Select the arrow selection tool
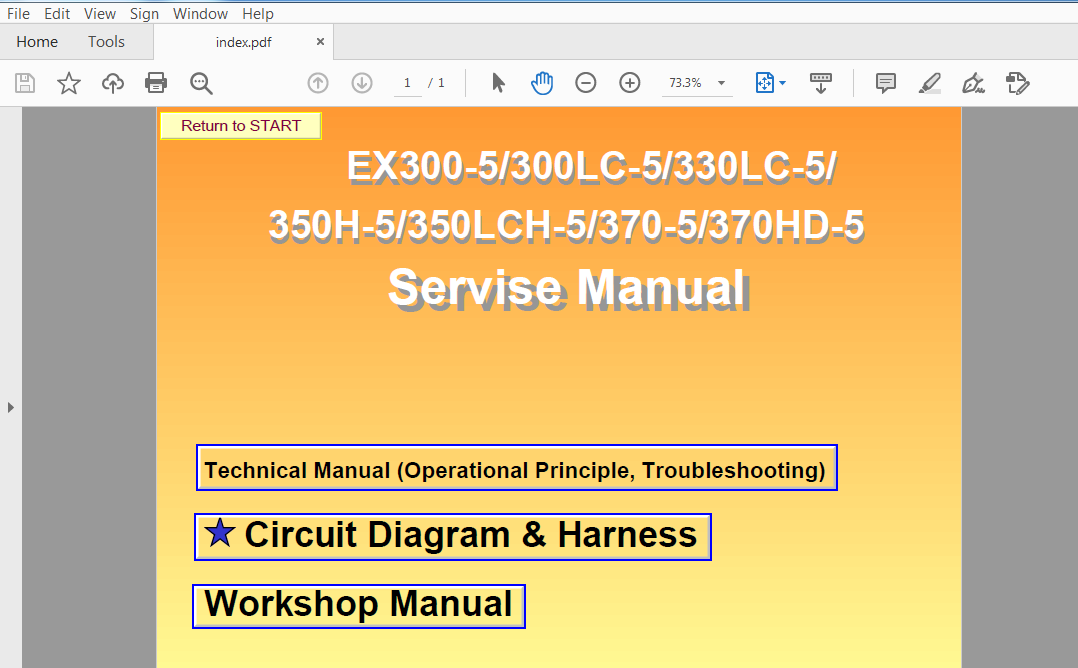The width and height of the screenshot is (1078, 668). click(x=498, y=83)
